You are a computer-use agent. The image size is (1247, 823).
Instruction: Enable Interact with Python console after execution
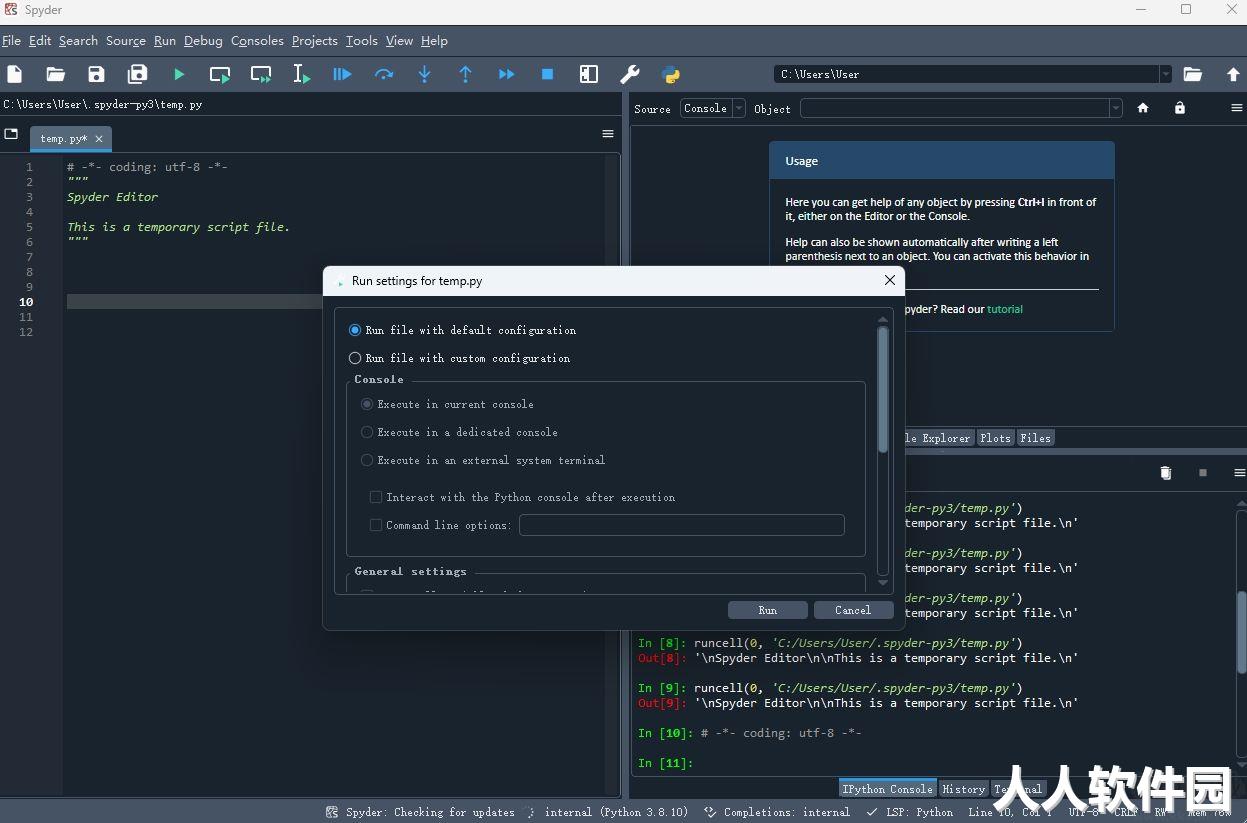[522, 497]
